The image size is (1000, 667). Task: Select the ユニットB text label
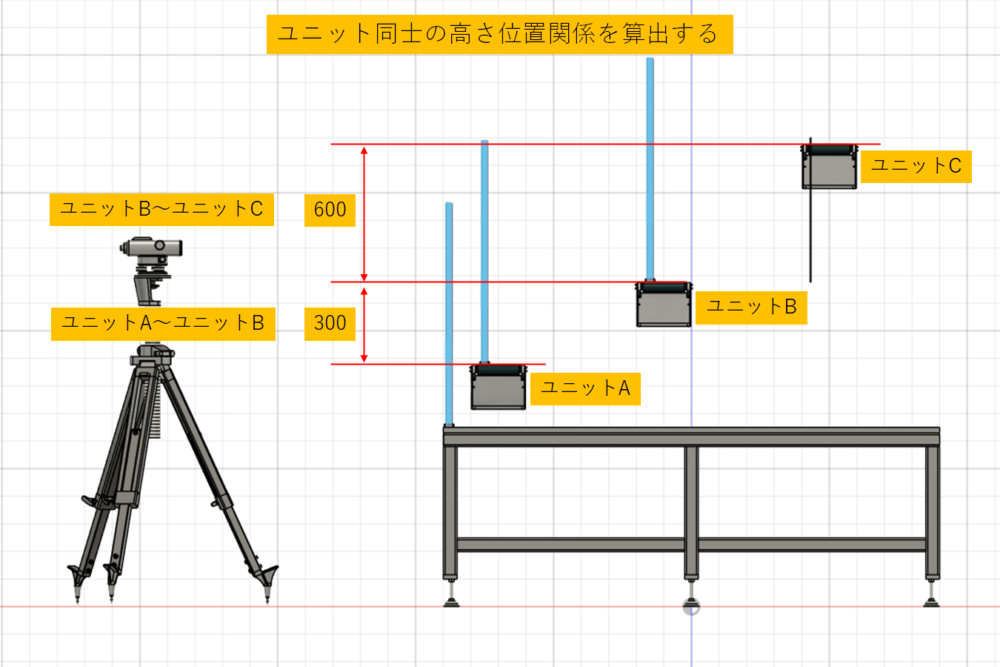pos(751,307)
